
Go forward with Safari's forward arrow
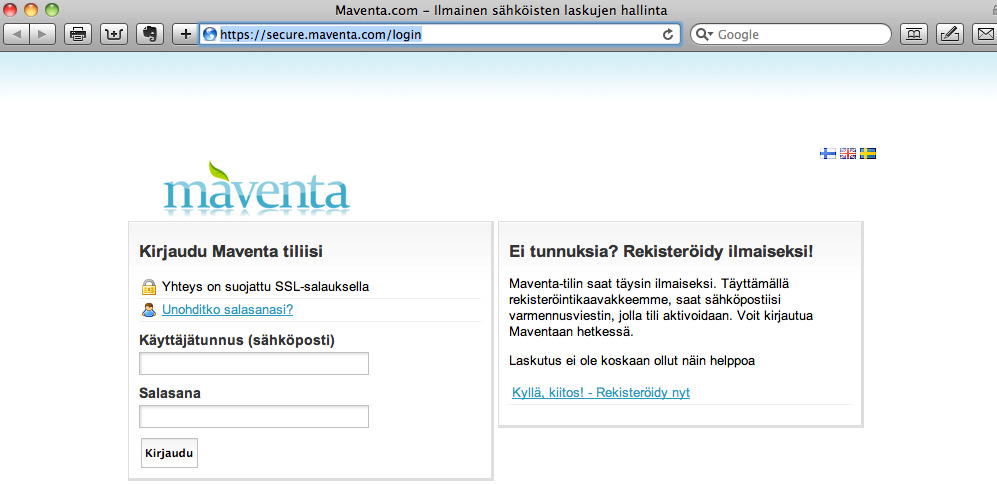(43, 34)
